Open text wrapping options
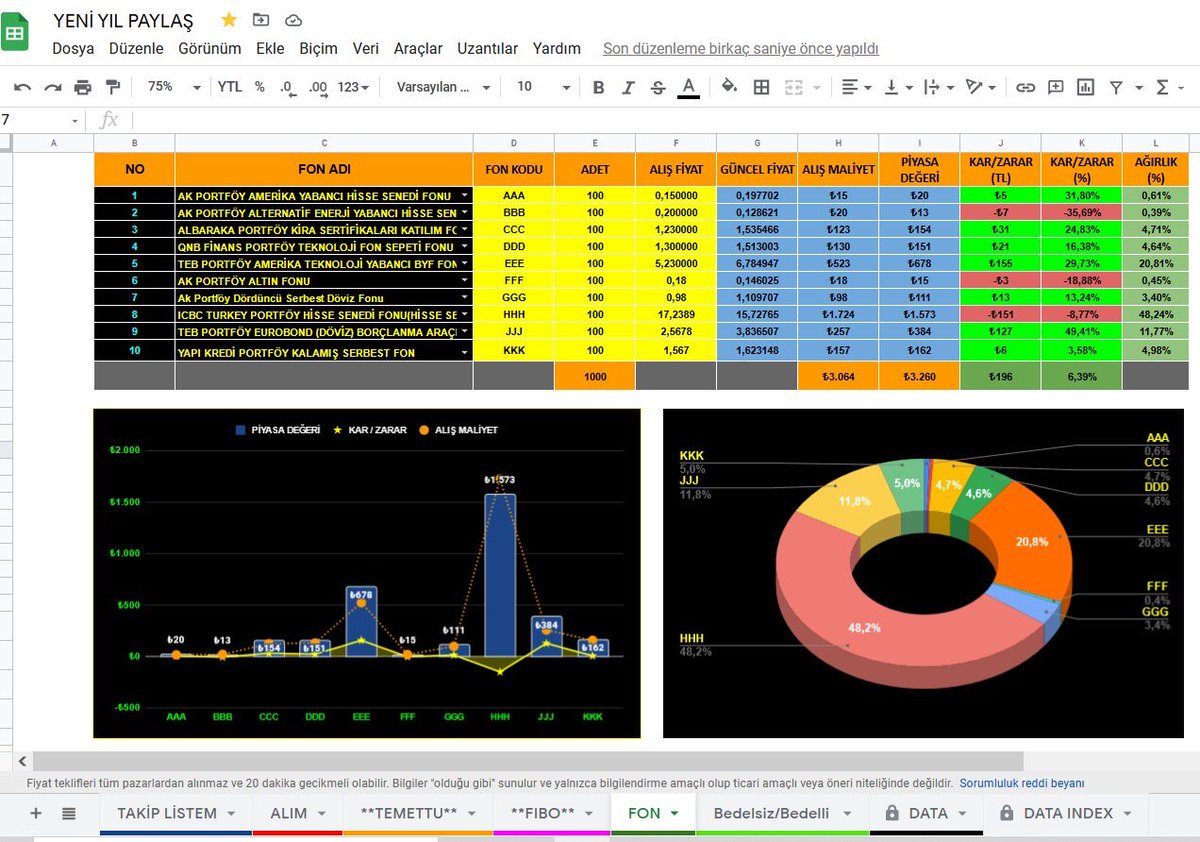The width and height of the screenshot is (1200, 842). (937, 87)
